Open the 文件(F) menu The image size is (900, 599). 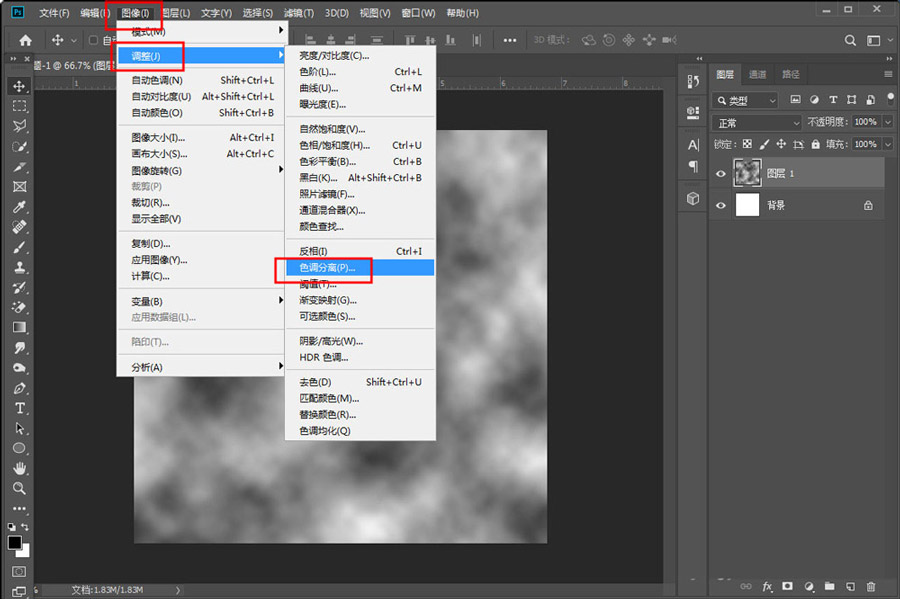(x=54, y=13)
